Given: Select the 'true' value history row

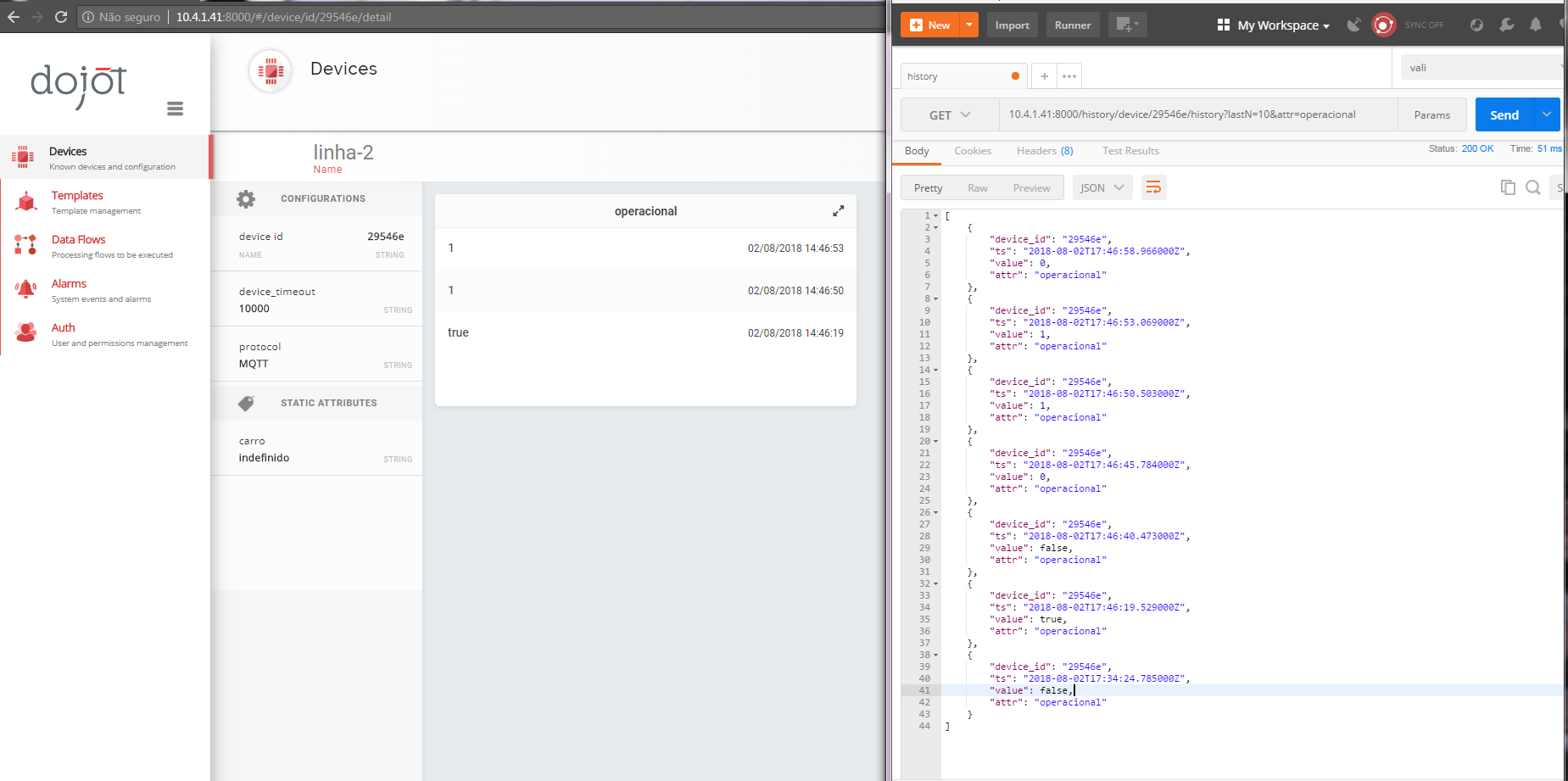Looking at the screenshot, I should [645, 333].
